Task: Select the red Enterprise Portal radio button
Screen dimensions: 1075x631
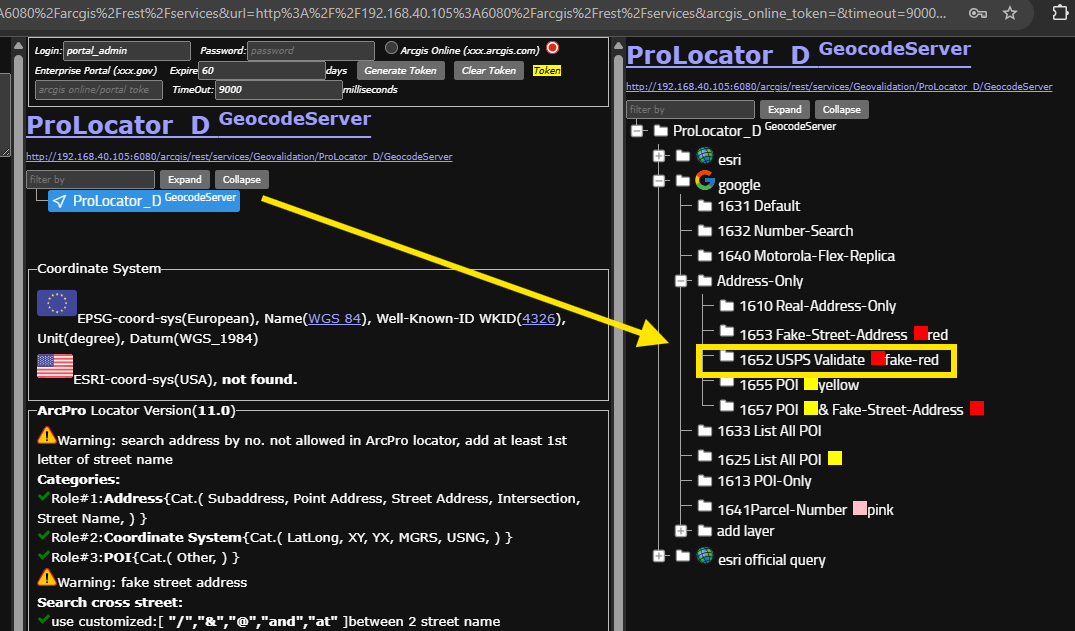Action: click(552, 48)
